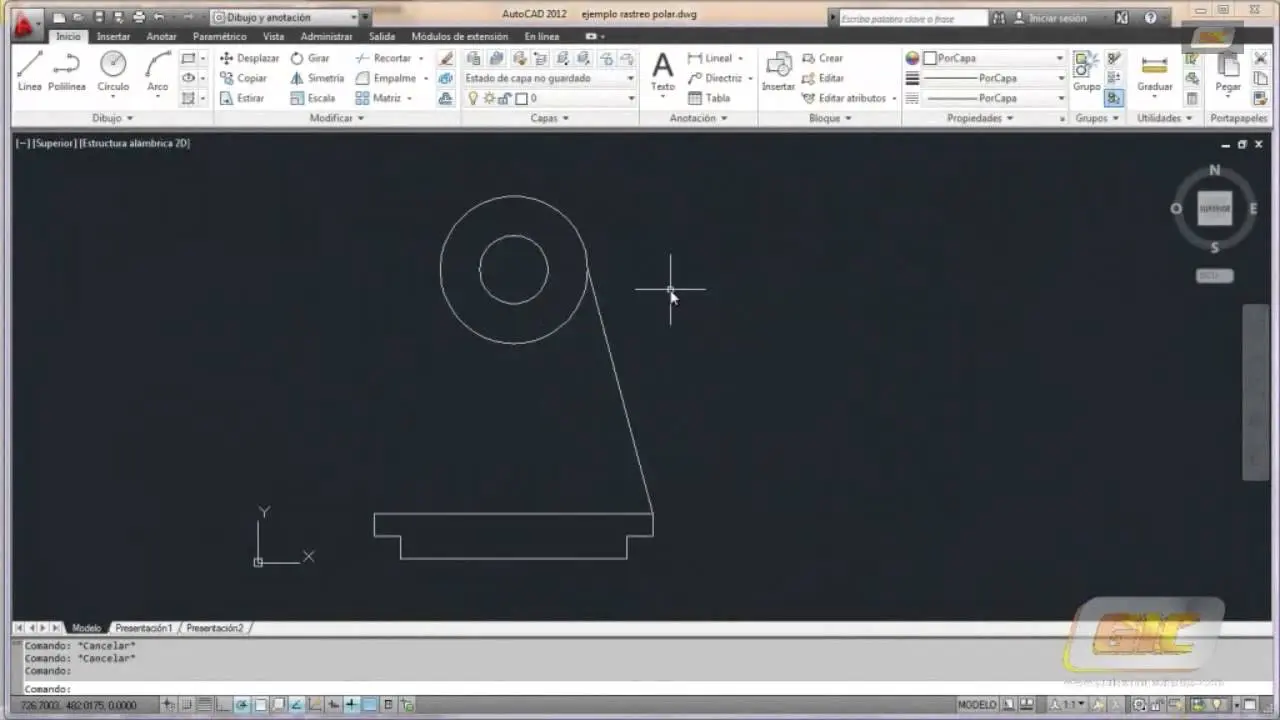Expand the Modificar panel
The width and height of the screenshot is (1280, 720).
[337, 118]
